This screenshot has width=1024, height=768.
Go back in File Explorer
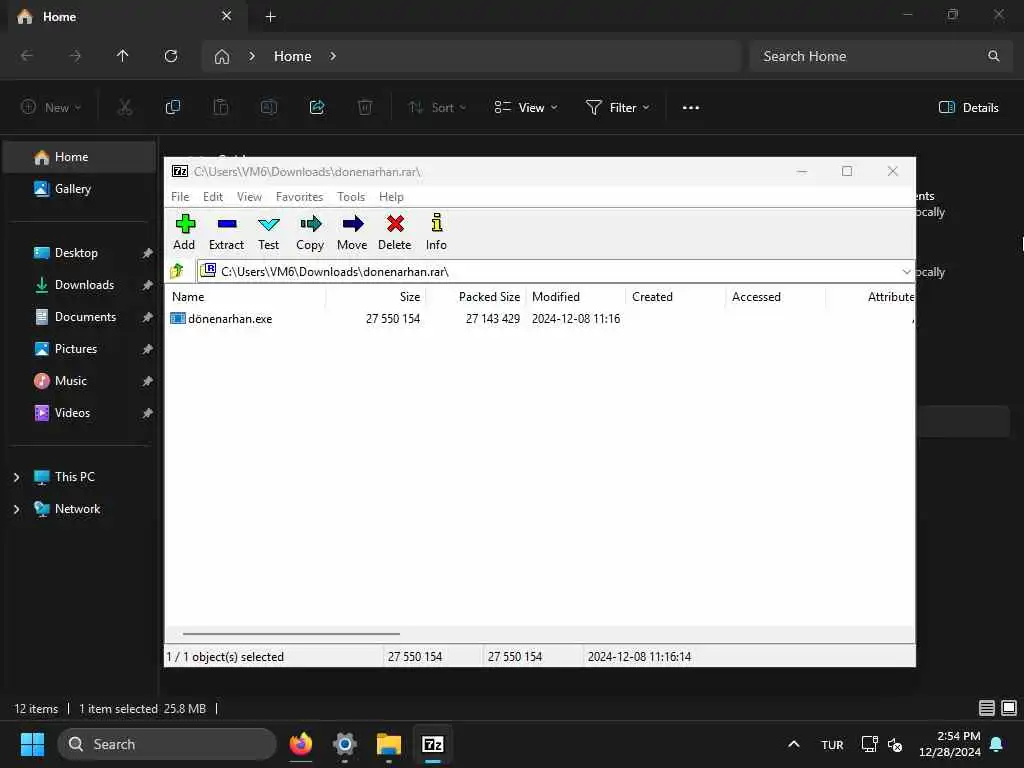(x=27, y=56)
